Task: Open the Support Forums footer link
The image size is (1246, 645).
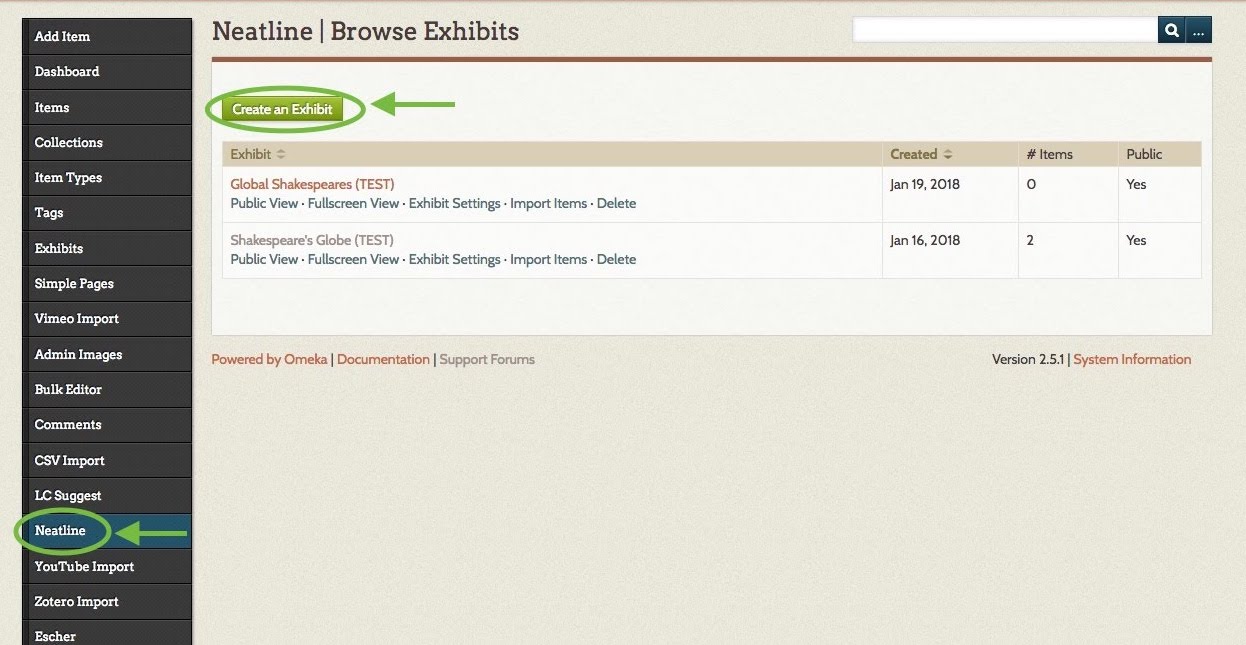Action: click(487, 359)
